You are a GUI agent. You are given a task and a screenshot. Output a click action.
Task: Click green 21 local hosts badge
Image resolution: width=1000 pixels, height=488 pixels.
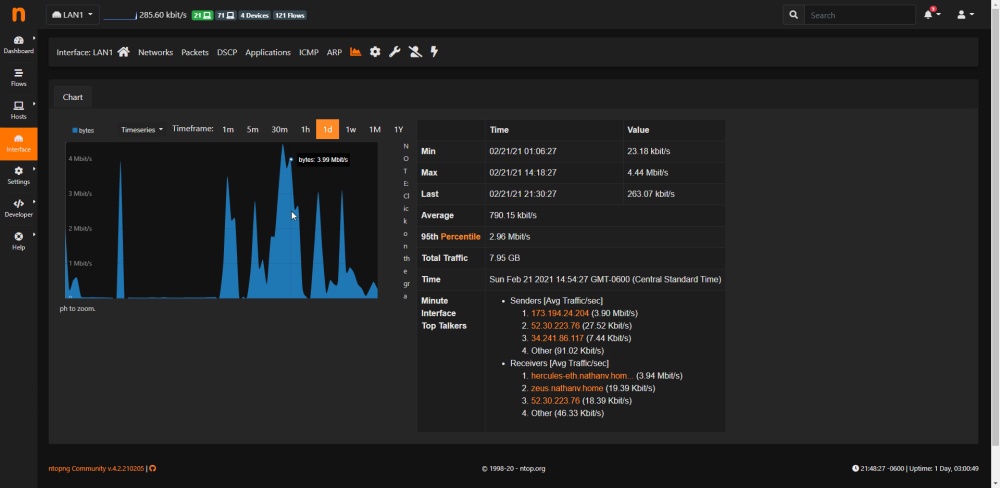click(x=202, y=15)
